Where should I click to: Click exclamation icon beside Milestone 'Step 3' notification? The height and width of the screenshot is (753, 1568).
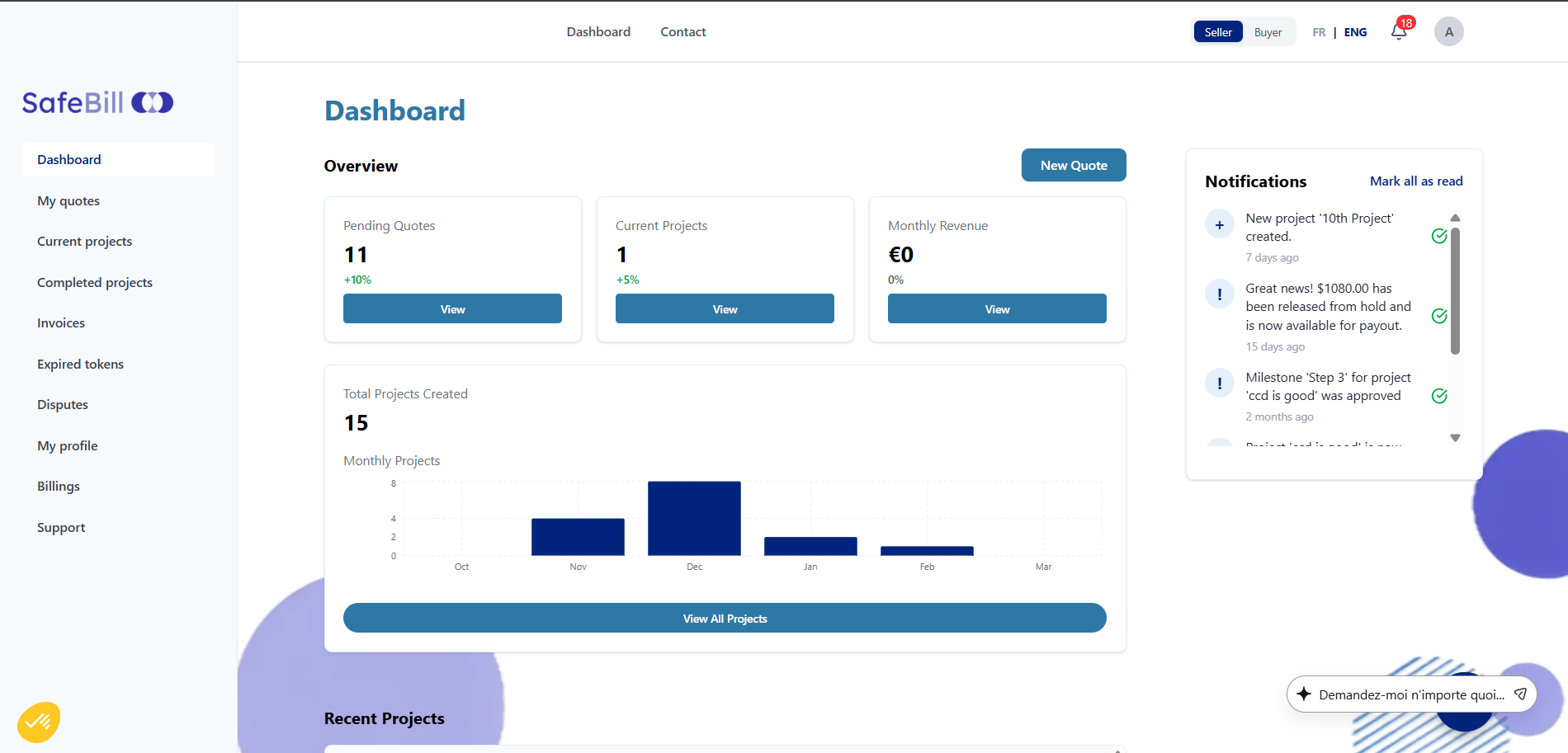pos(1219,383)
